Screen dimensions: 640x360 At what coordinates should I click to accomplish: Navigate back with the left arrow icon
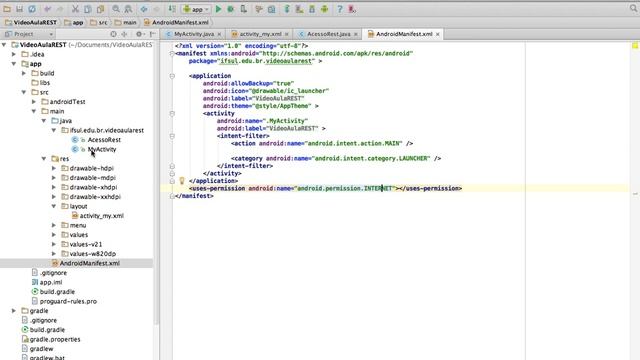(144, 9)
